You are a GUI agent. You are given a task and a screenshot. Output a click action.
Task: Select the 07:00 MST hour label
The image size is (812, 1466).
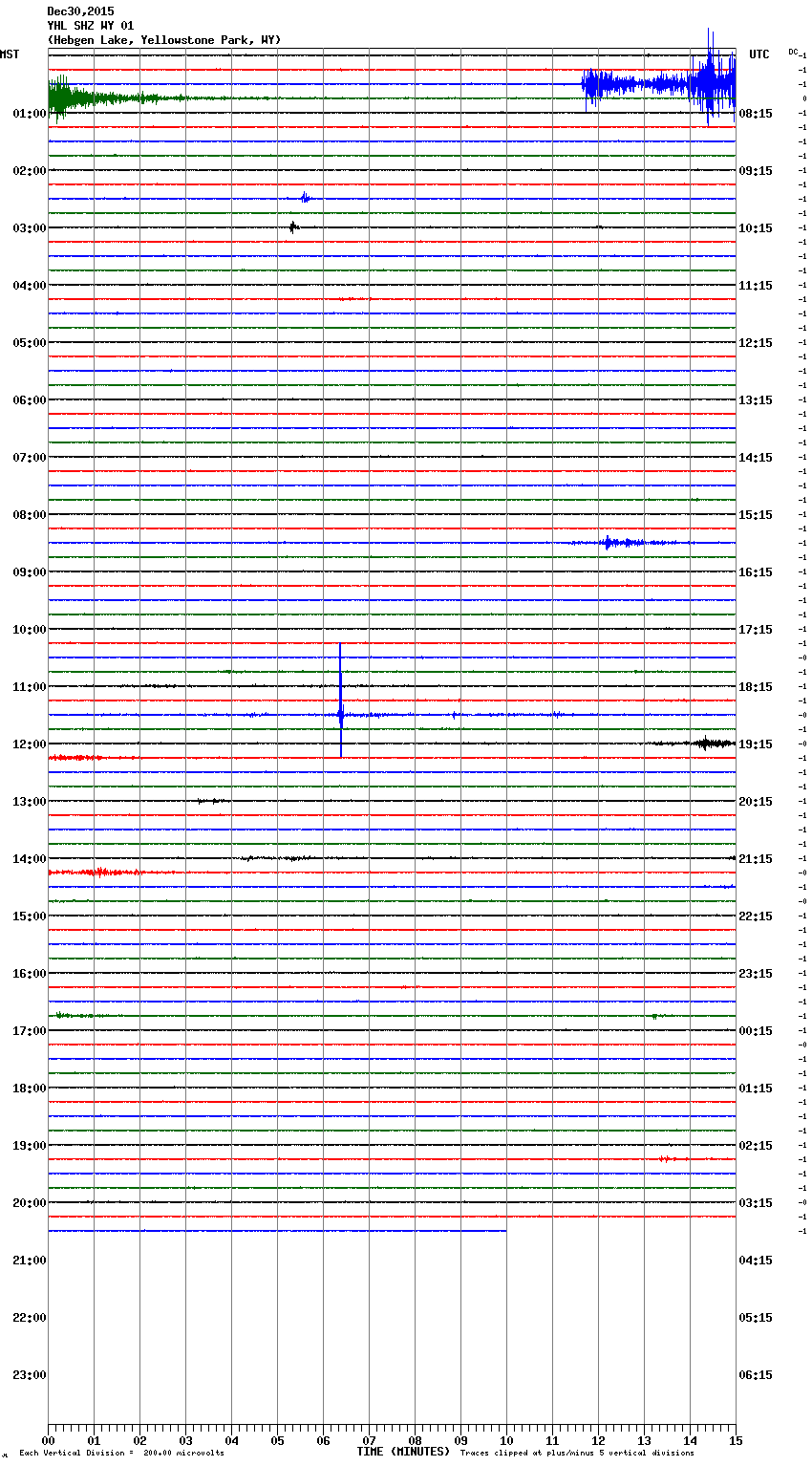coord(30,458)
